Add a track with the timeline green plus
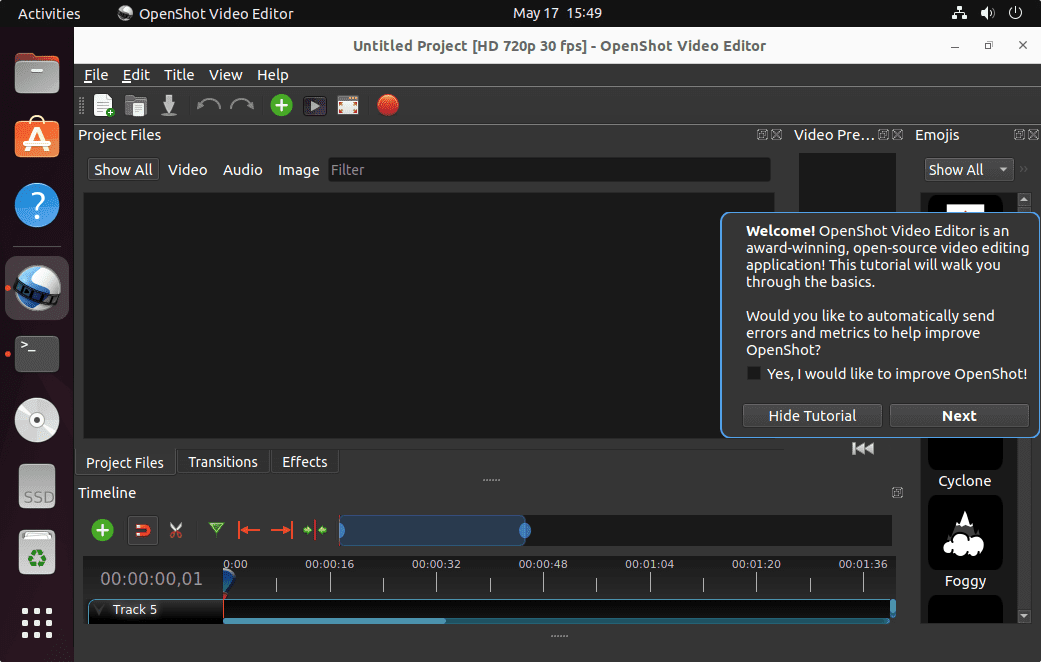The height and width of the screenshot is (662, 1041). pyautogui.click(x=102, y=530)
